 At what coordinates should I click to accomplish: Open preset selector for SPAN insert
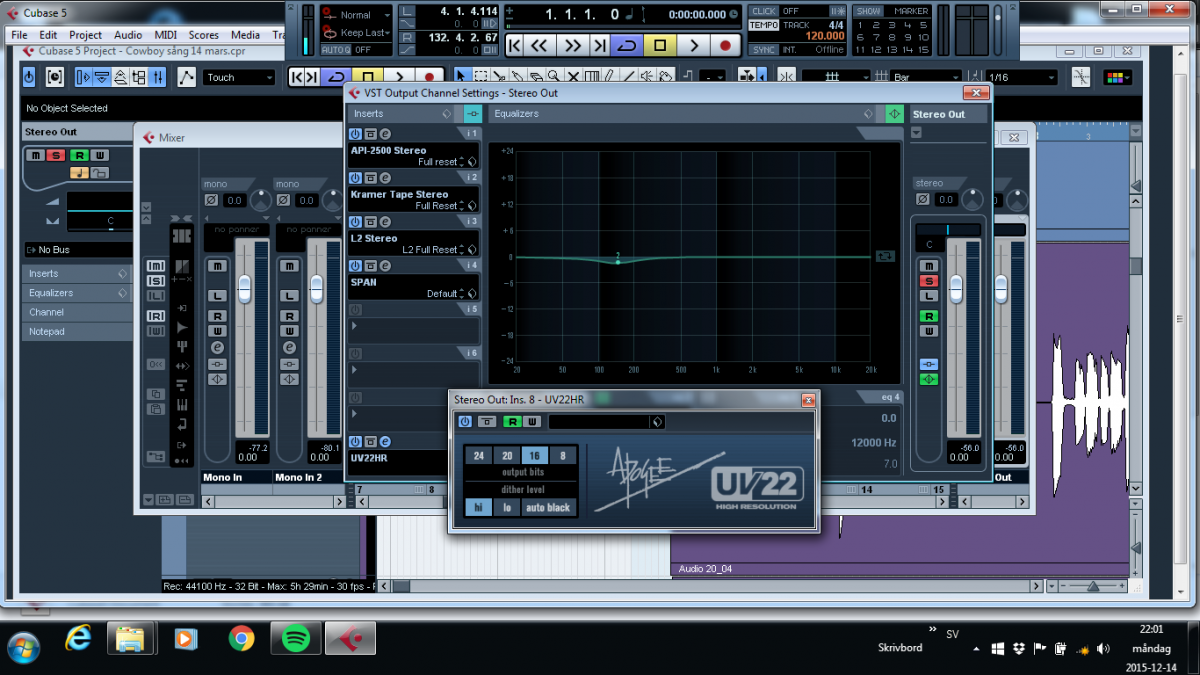click(471, 294)
